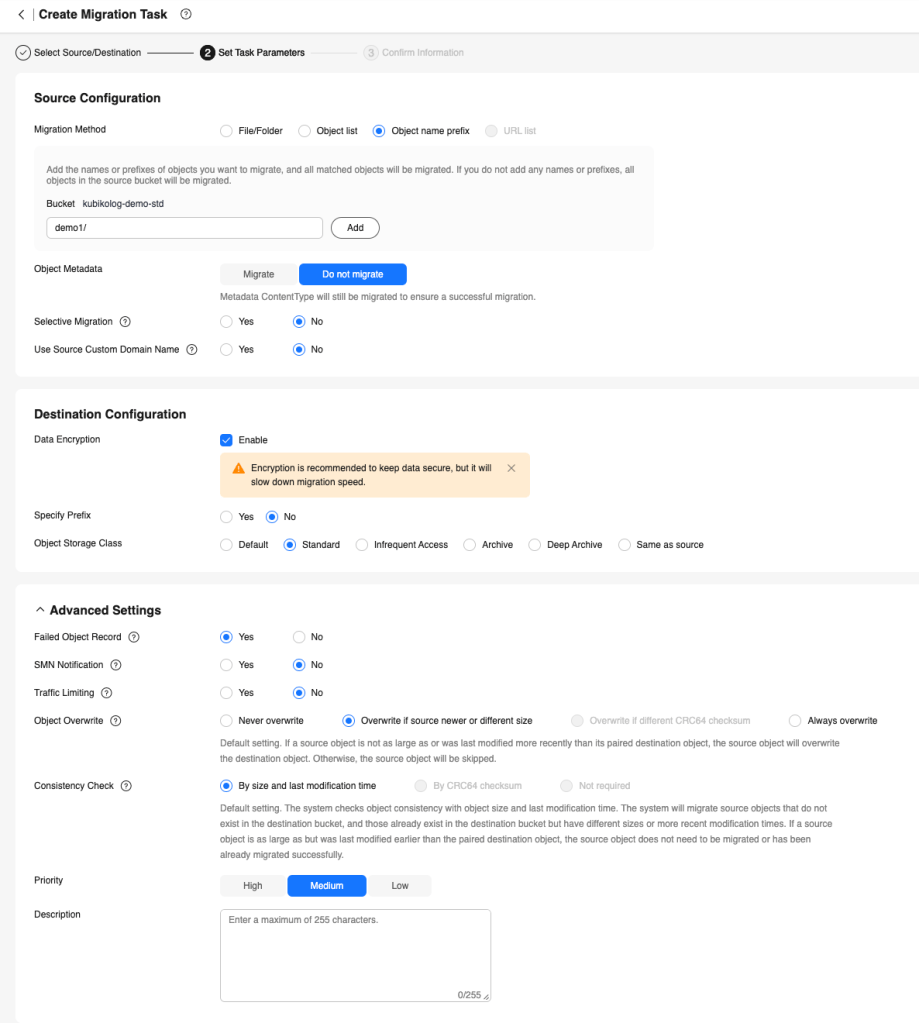Click the back arrow beside Create Migration Task
Viewport: 919px width, 1023px height.
21,15
